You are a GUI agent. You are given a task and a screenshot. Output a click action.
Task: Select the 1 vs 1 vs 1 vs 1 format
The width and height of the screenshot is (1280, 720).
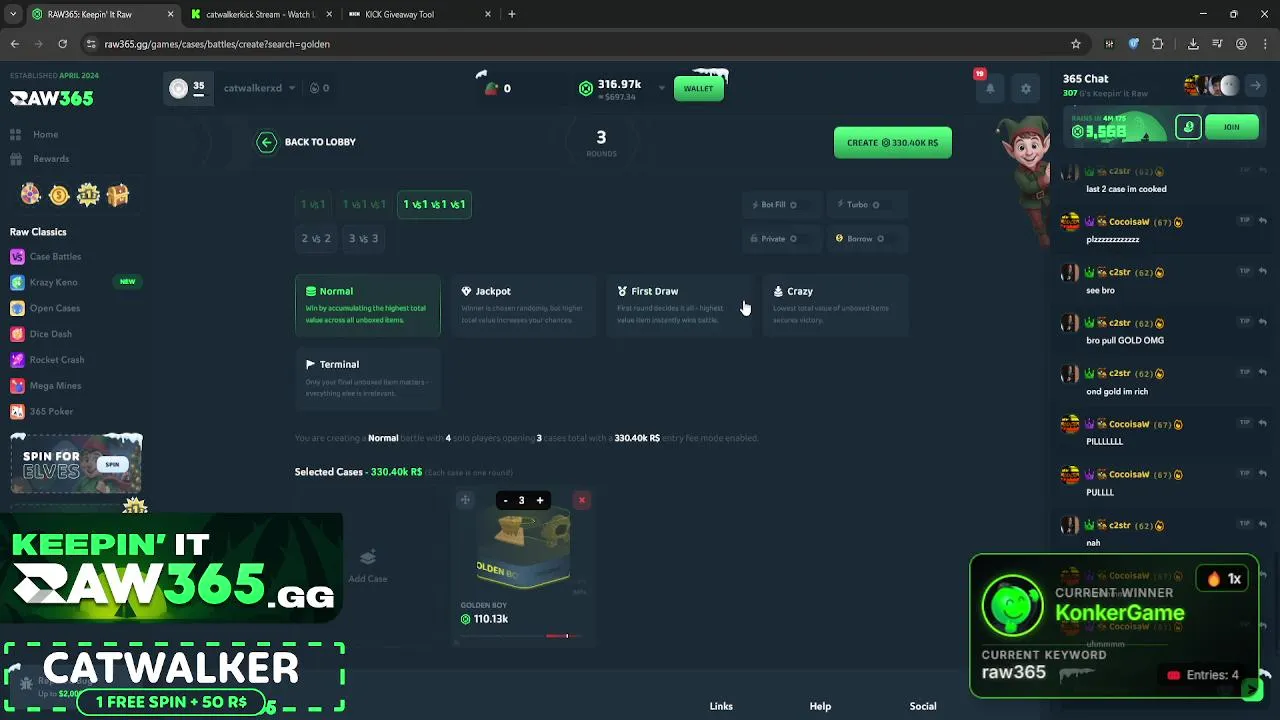[434, 204]
